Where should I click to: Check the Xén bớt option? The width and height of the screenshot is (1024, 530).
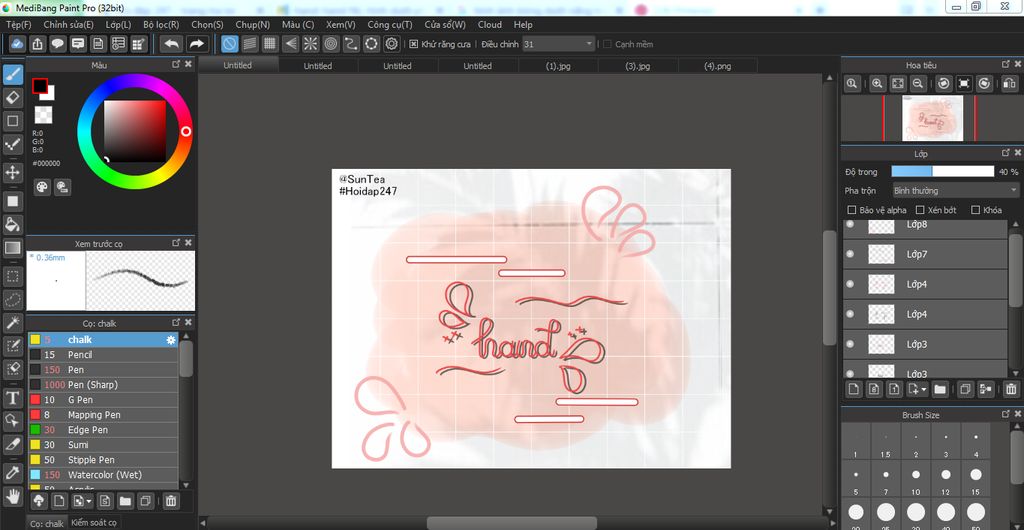(x=920, y=210)
